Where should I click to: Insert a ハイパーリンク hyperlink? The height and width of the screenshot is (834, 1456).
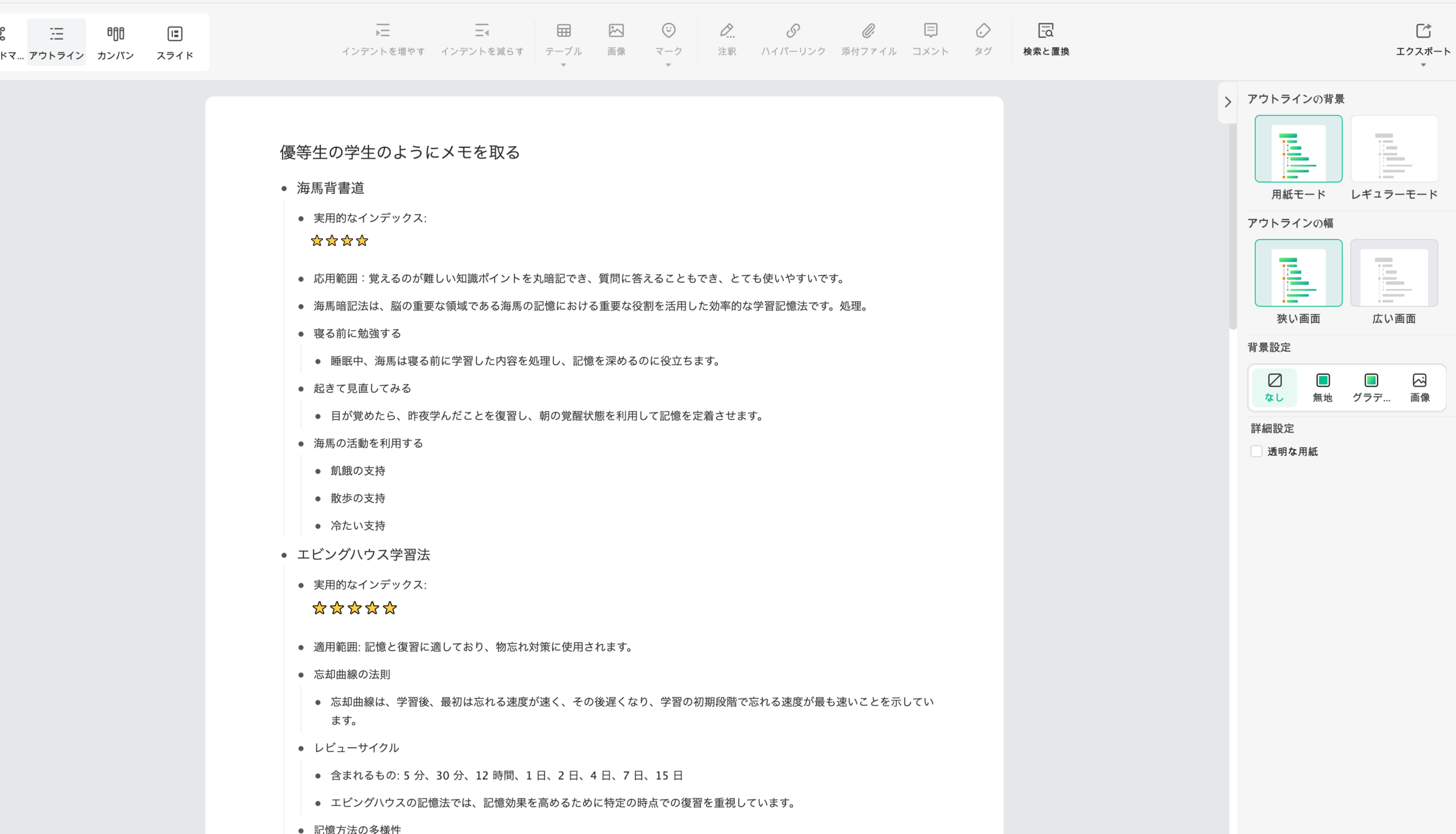pos(793,31)
